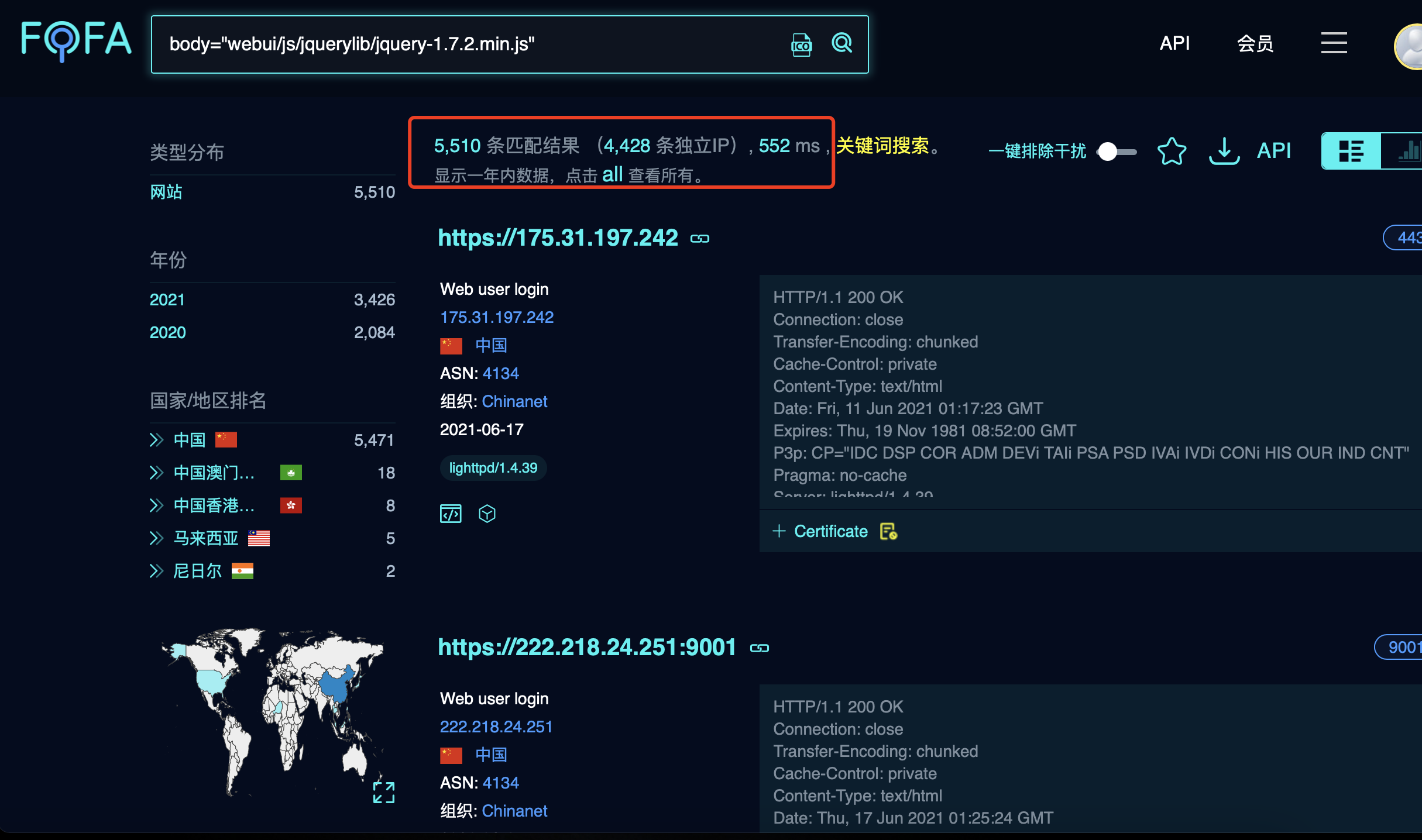Expand 马来西亚 row chevron

(x=156, y=538)
